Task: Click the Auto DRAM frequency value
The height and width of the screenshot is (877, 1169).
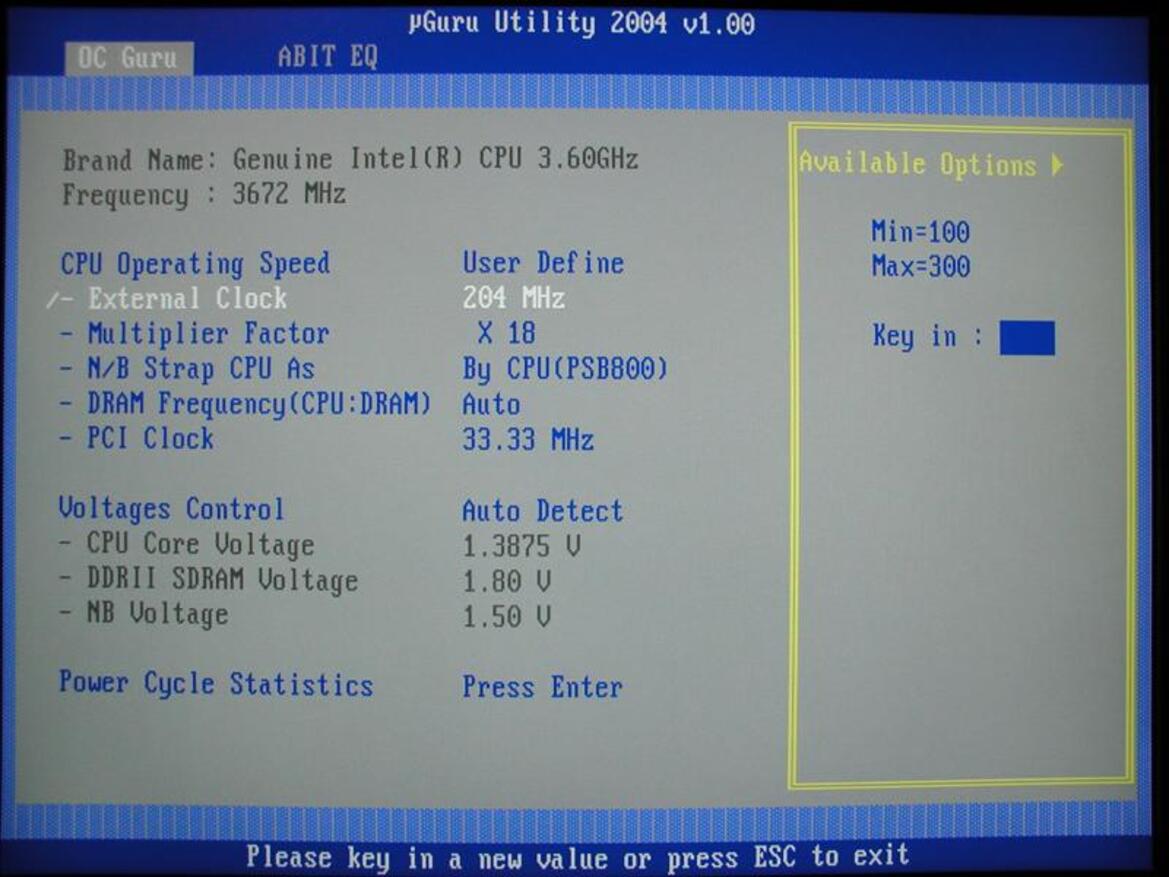Action: pyautogui.click(x=491, y=404)
